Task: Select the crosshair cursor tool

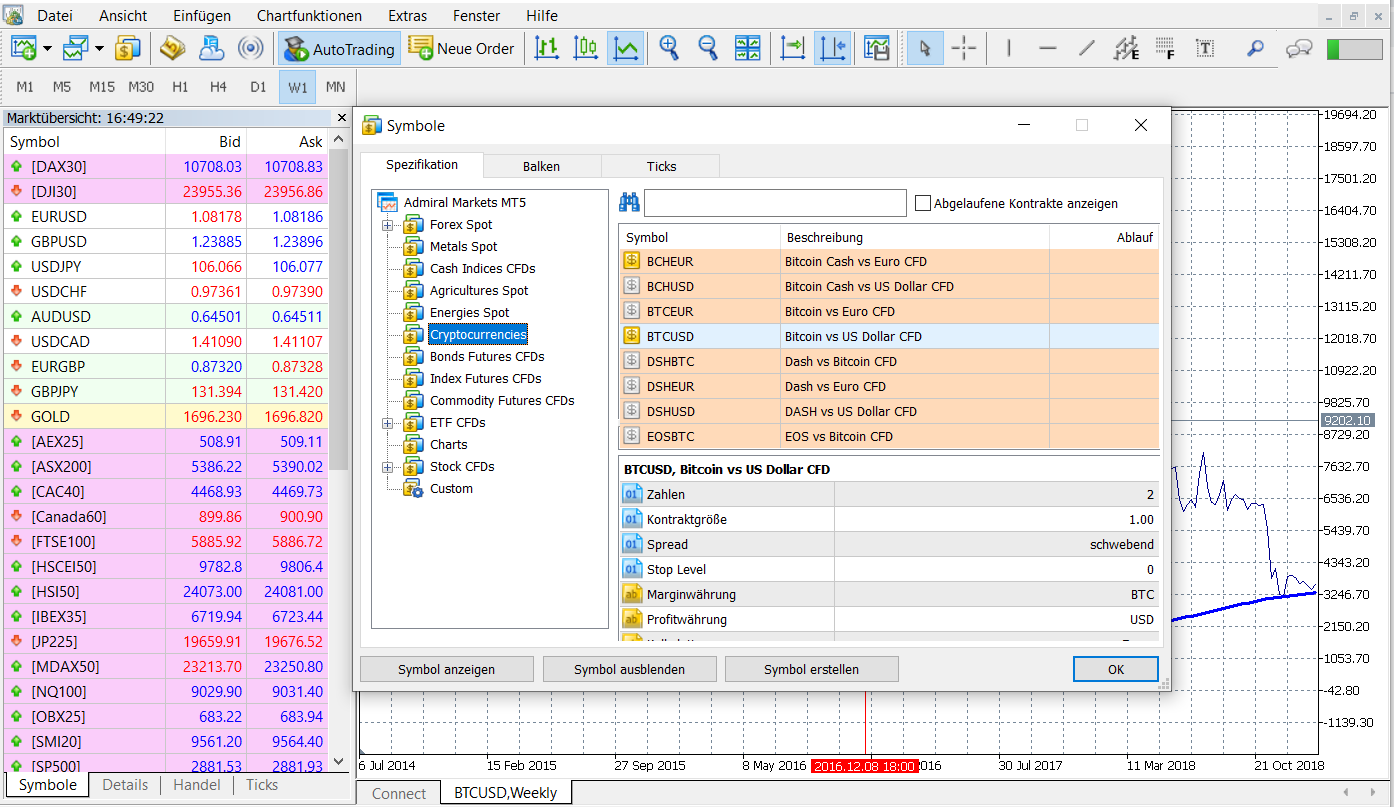Action: (x=964, y=48)
